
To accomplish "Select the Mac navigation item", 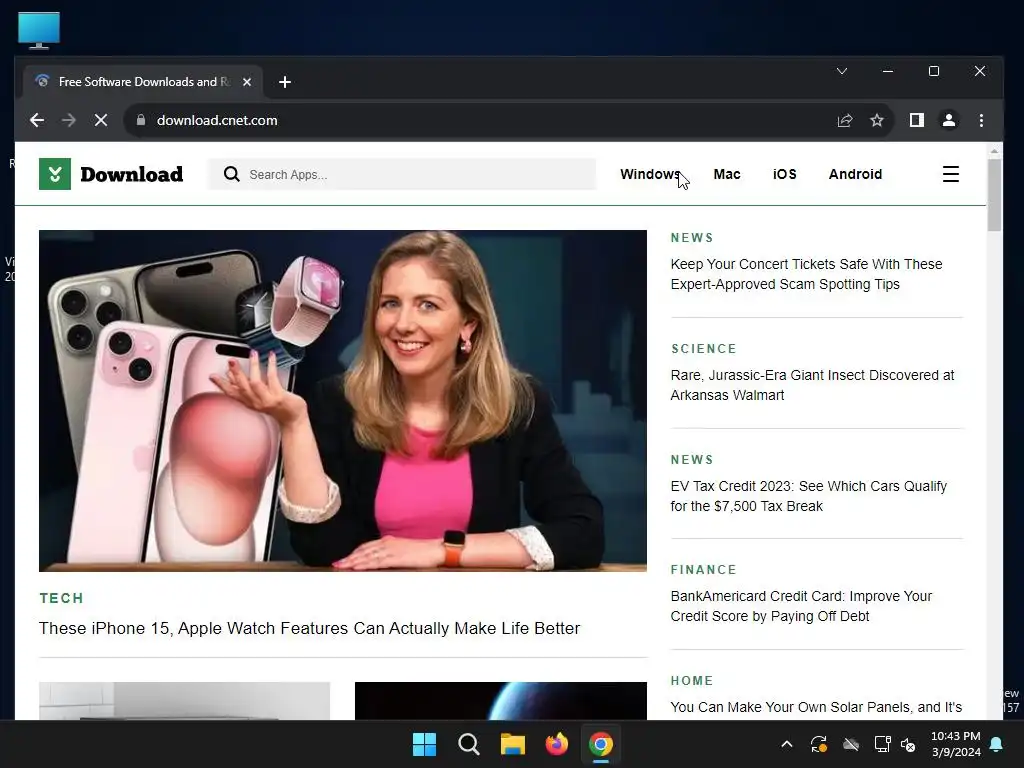I will 727,174.
